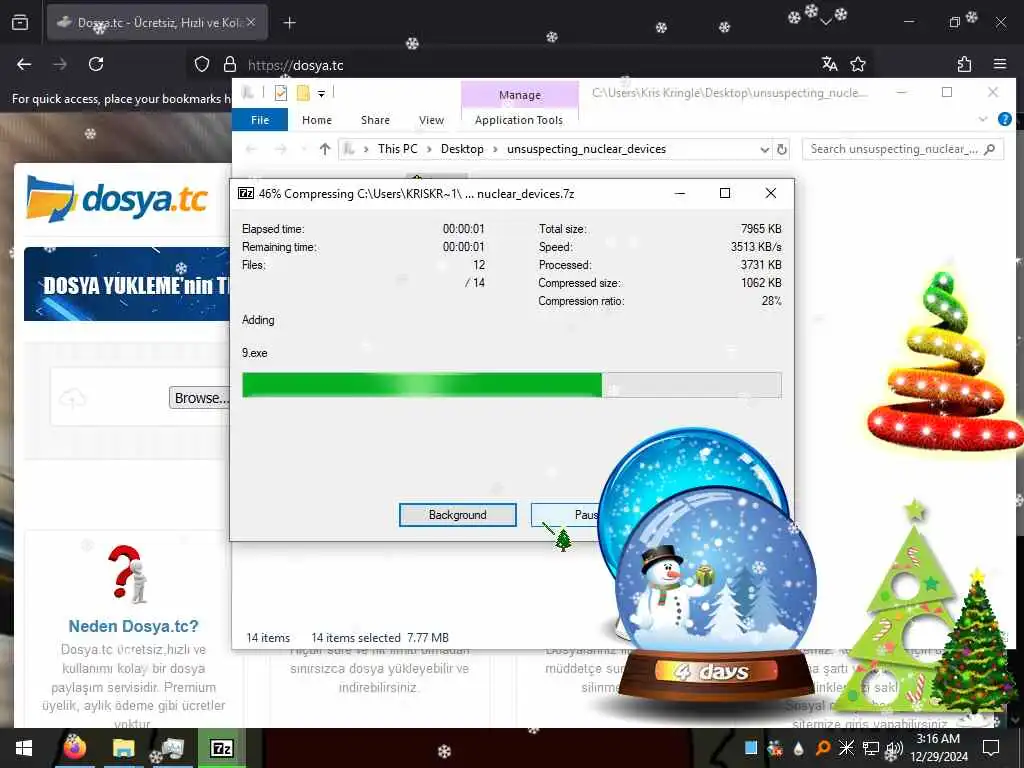The height and width of the screenshot is (768, 1024).
Task: Reload the dosya.tc page
Action: click(96, 64)
